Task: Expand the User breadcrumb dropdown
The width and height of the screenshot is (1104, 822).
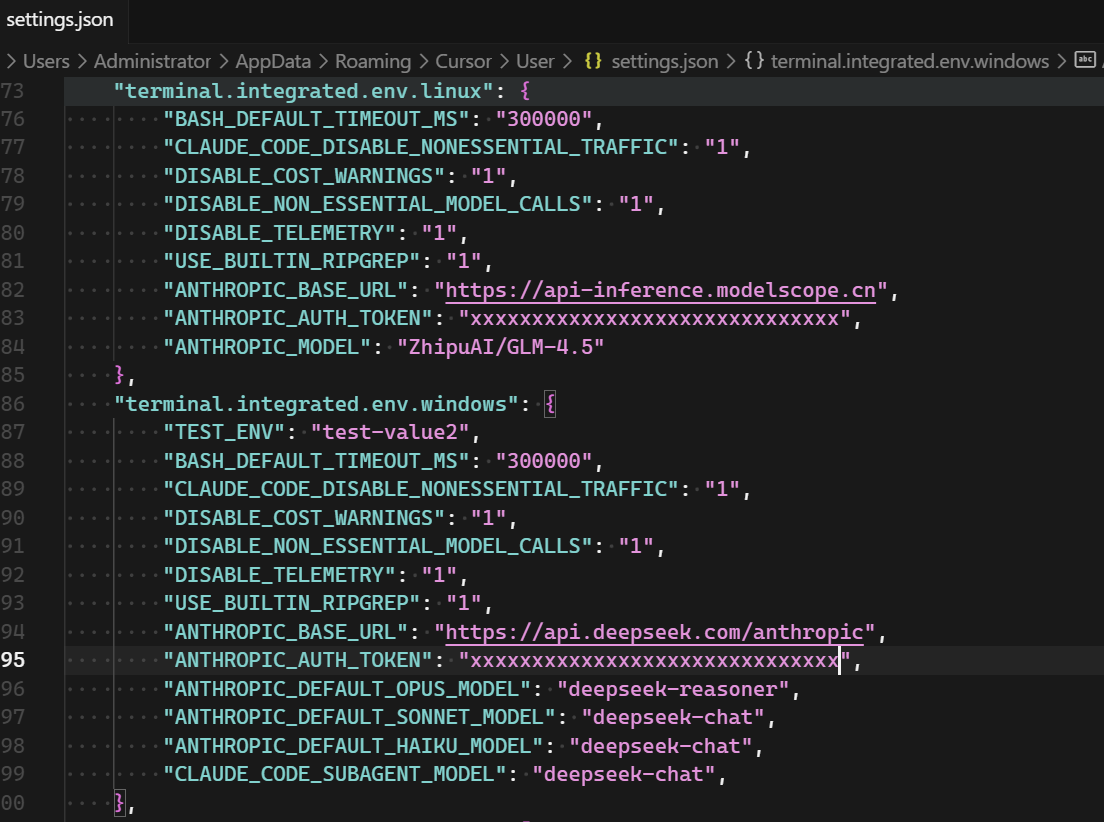Action: [x=536, y=61]
